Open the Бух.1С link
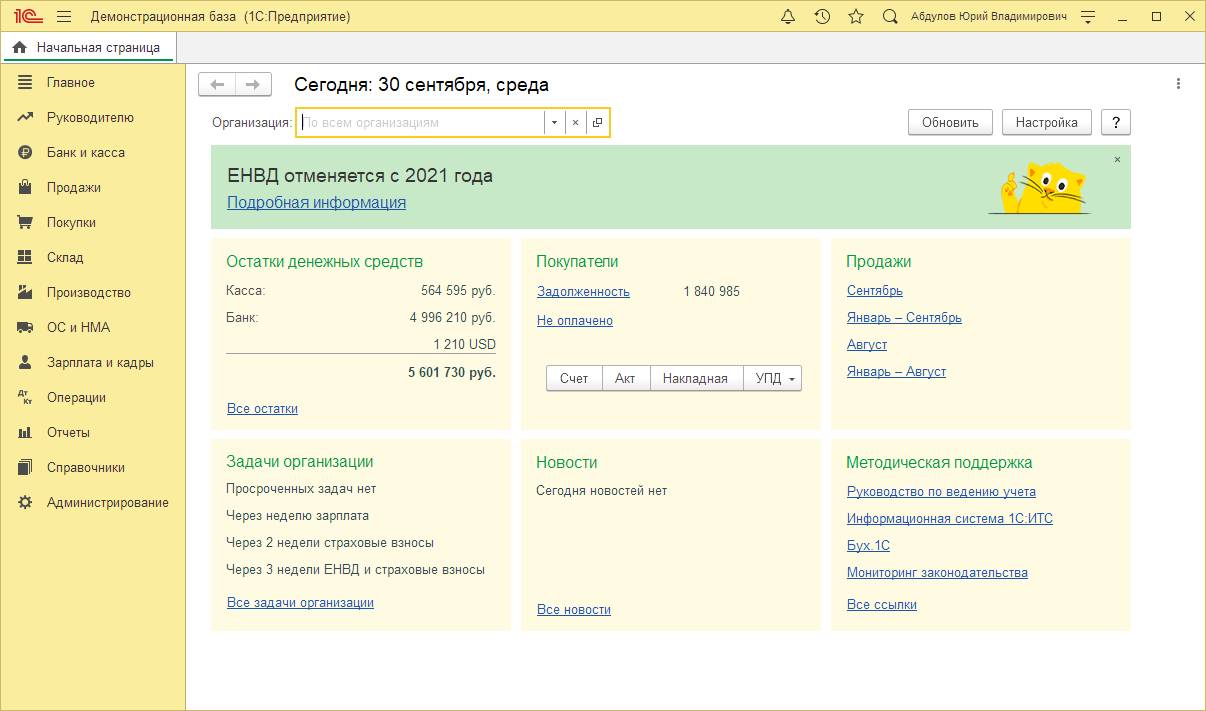This screenshot has width=1206, height=711. [868, 546]
